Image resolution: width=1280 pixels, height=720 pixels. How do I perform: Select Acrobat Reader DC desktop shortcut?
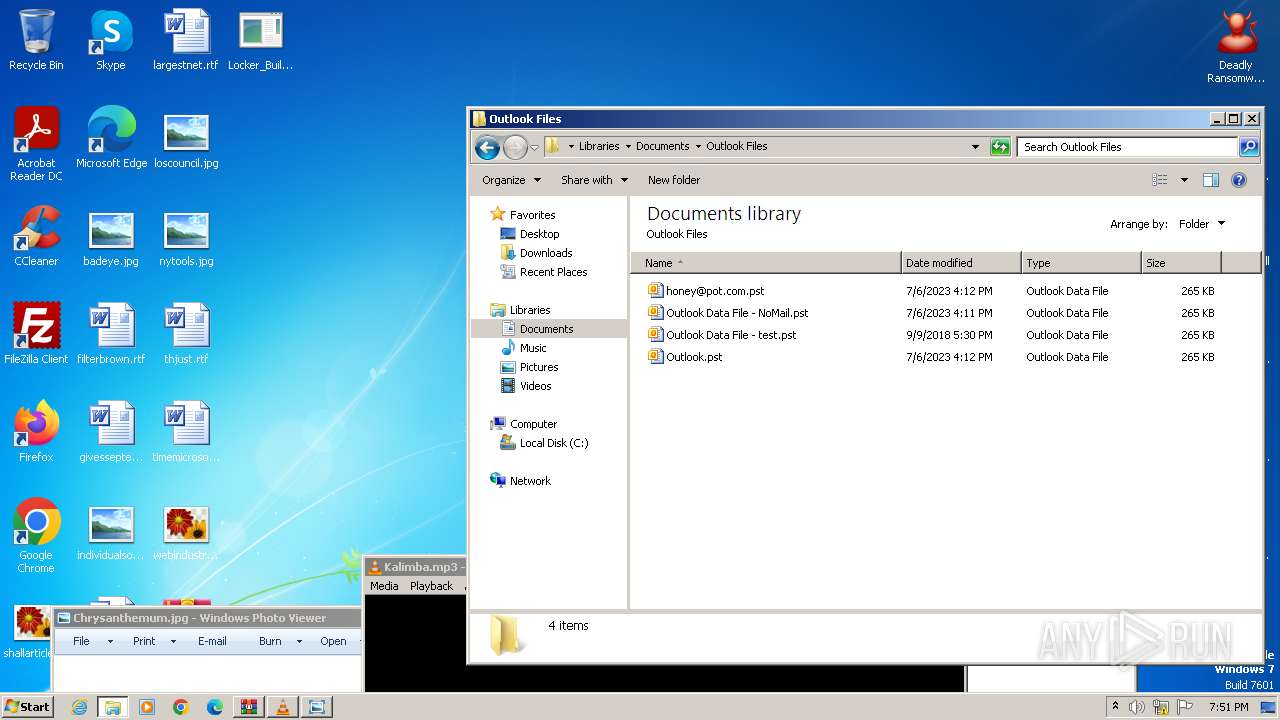[36, 145]
